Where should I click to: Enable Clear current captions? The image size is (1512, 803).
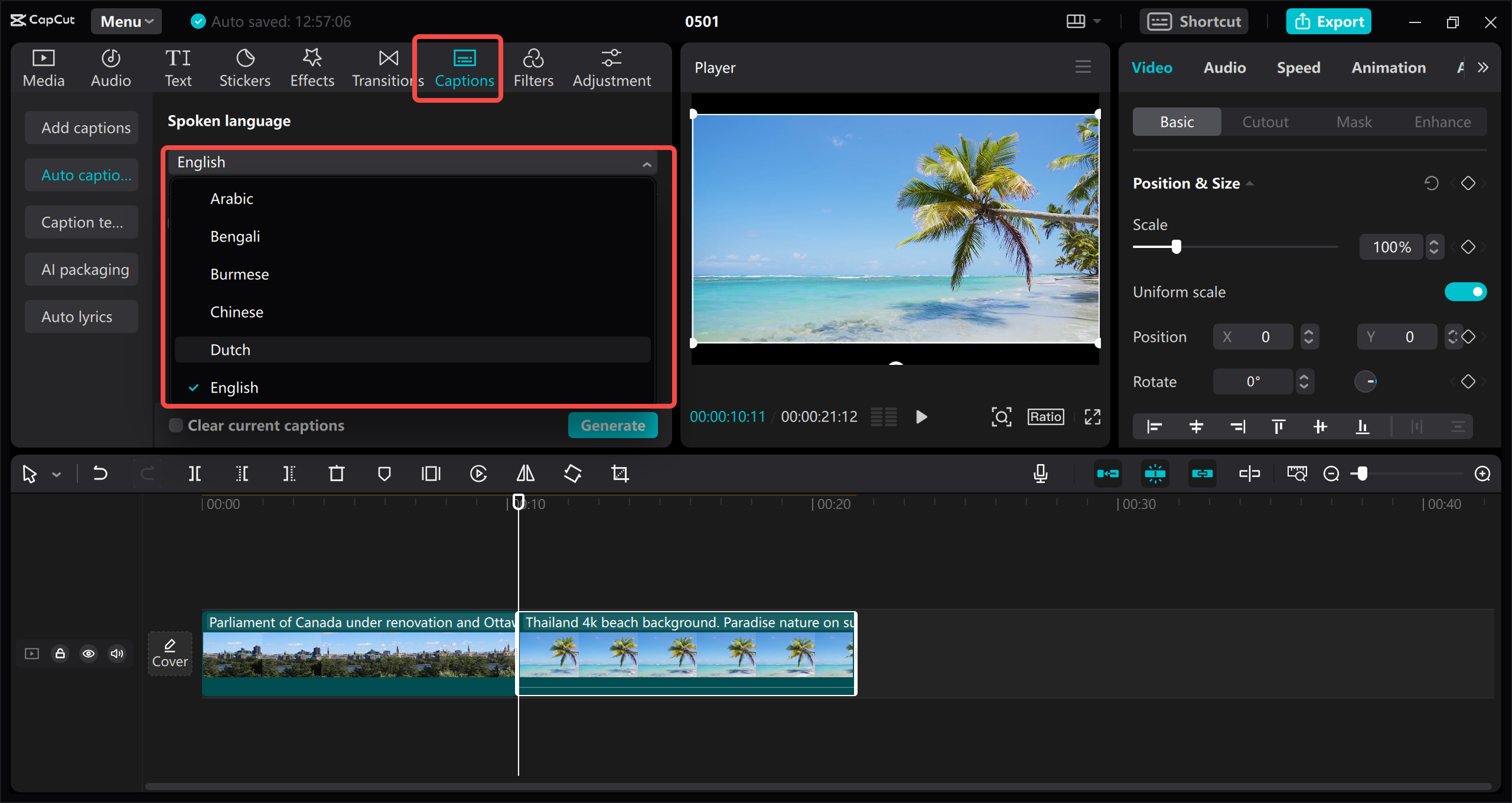coord(175,425)
